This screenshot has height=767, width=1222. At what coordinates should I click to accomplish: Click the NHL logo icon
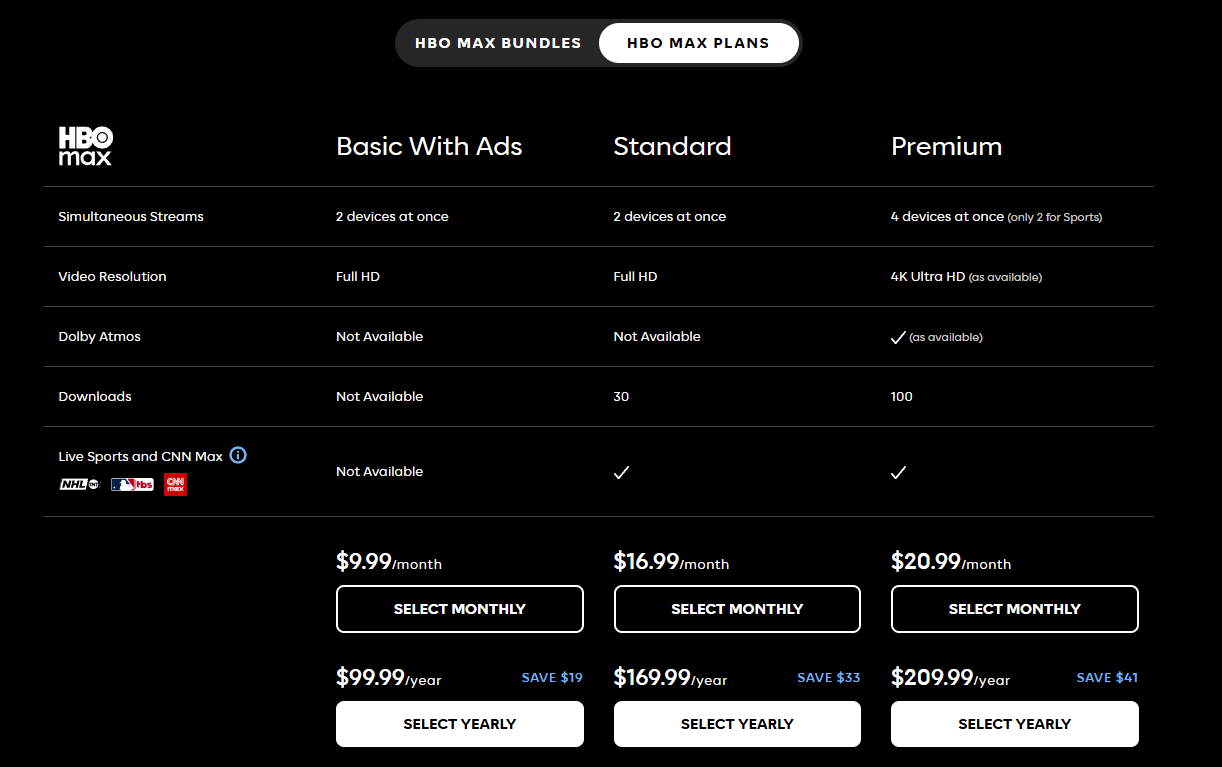point(79,485)
